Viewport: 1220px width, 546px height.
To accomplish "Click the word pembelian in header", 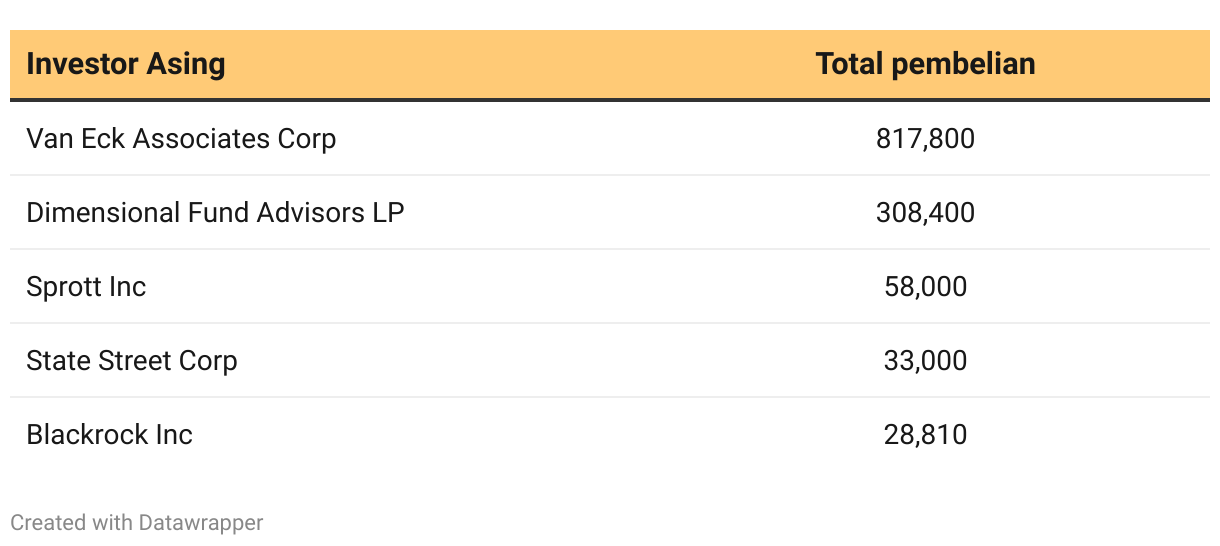I will point(963,64).
